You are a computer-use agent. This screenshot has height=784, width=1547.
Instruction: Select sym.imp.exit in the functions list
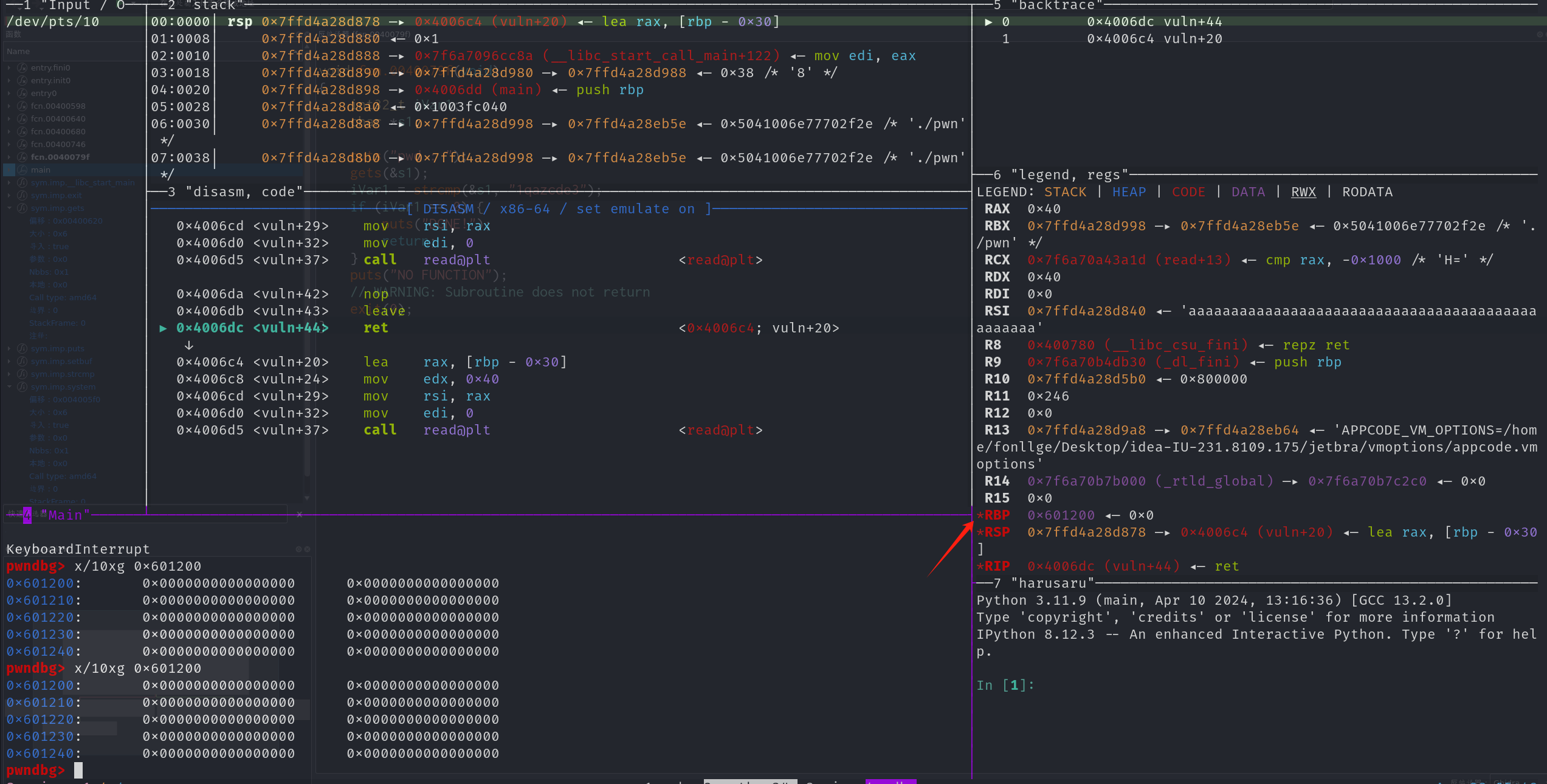pyautogui.click(x=57, y=195)
